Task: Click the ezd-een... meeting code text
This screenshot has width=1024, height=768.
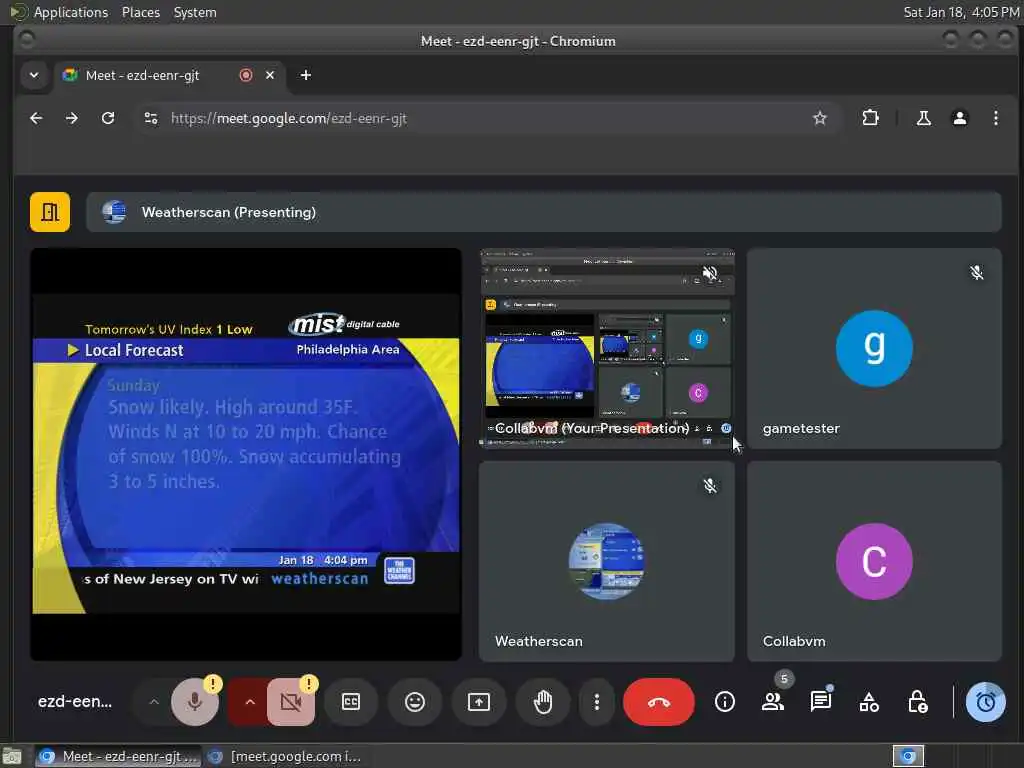Action: click(75, 701)
